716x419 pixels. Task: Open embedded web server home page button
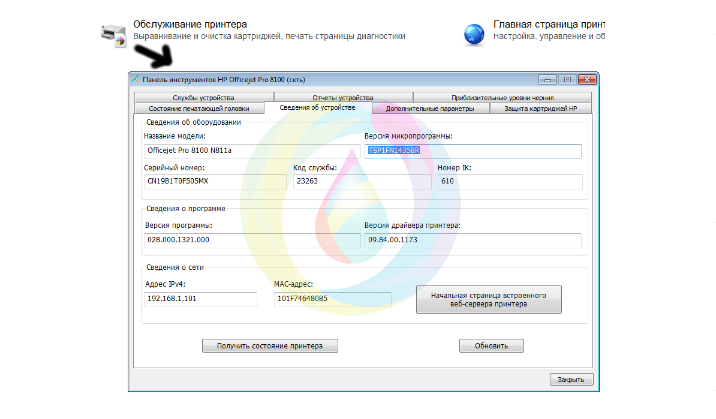coord(489,299)
